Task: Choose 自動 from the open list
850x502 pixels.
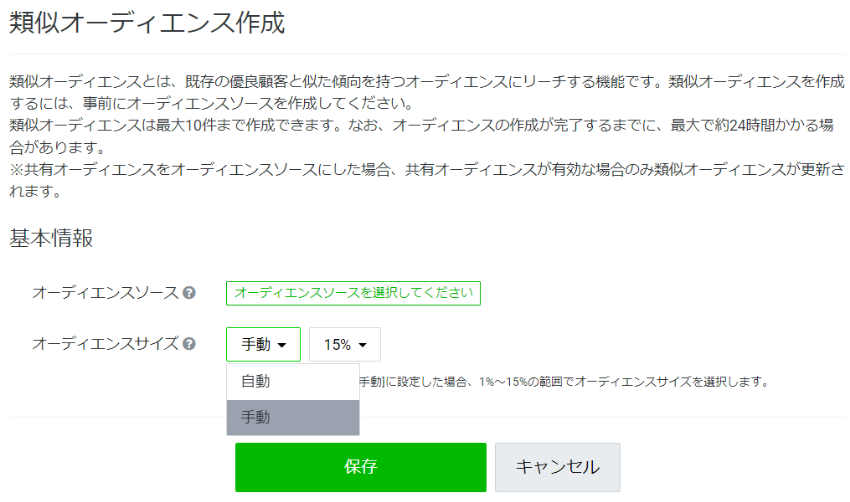Action: 293,382
